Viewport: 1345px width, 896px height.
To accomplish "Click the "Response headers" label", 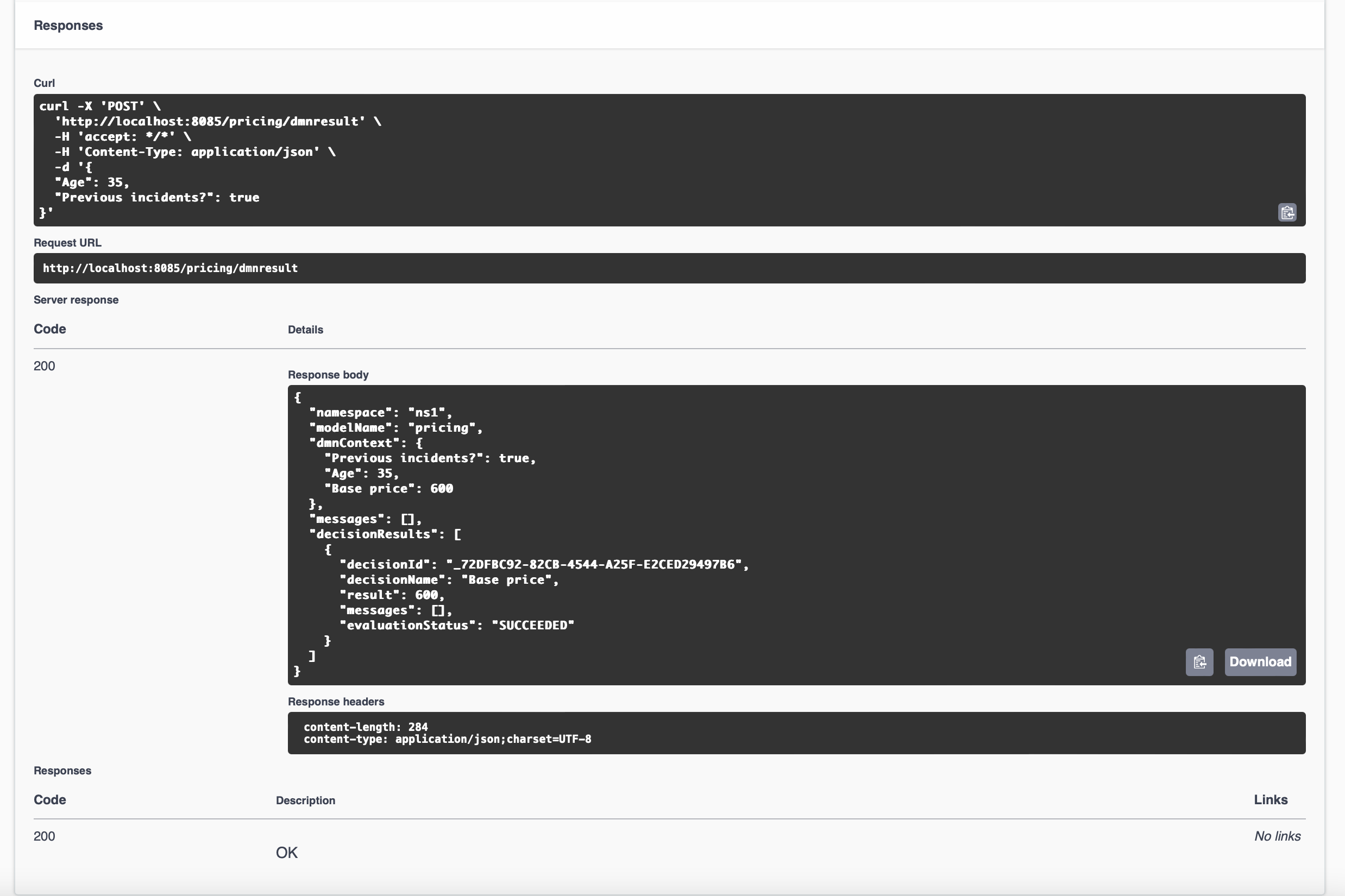I will (336, 702).
